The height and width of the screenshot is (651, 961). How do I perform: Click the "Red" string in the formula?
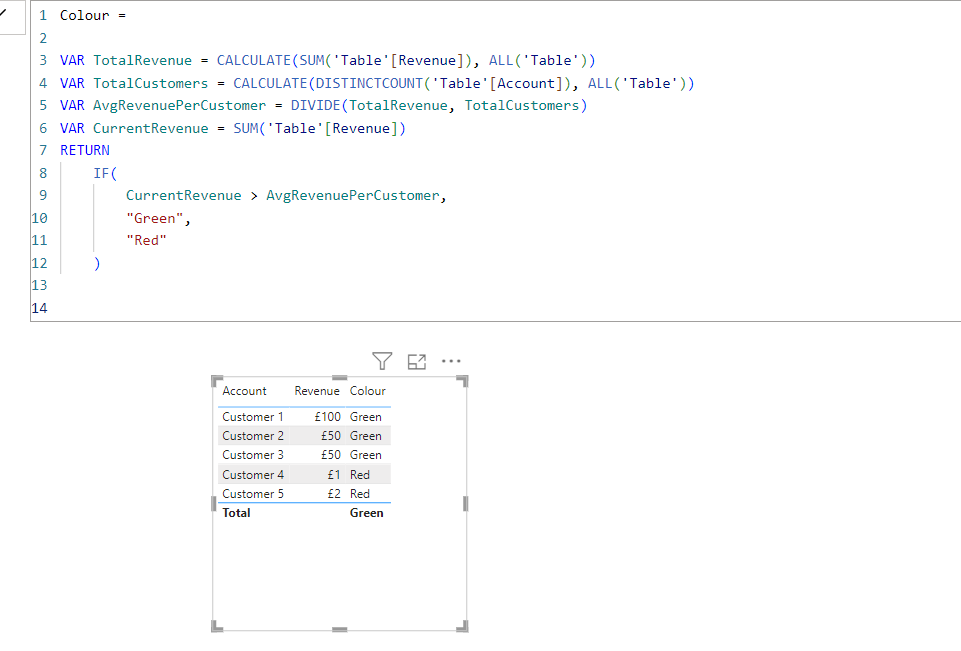[146, 240]
